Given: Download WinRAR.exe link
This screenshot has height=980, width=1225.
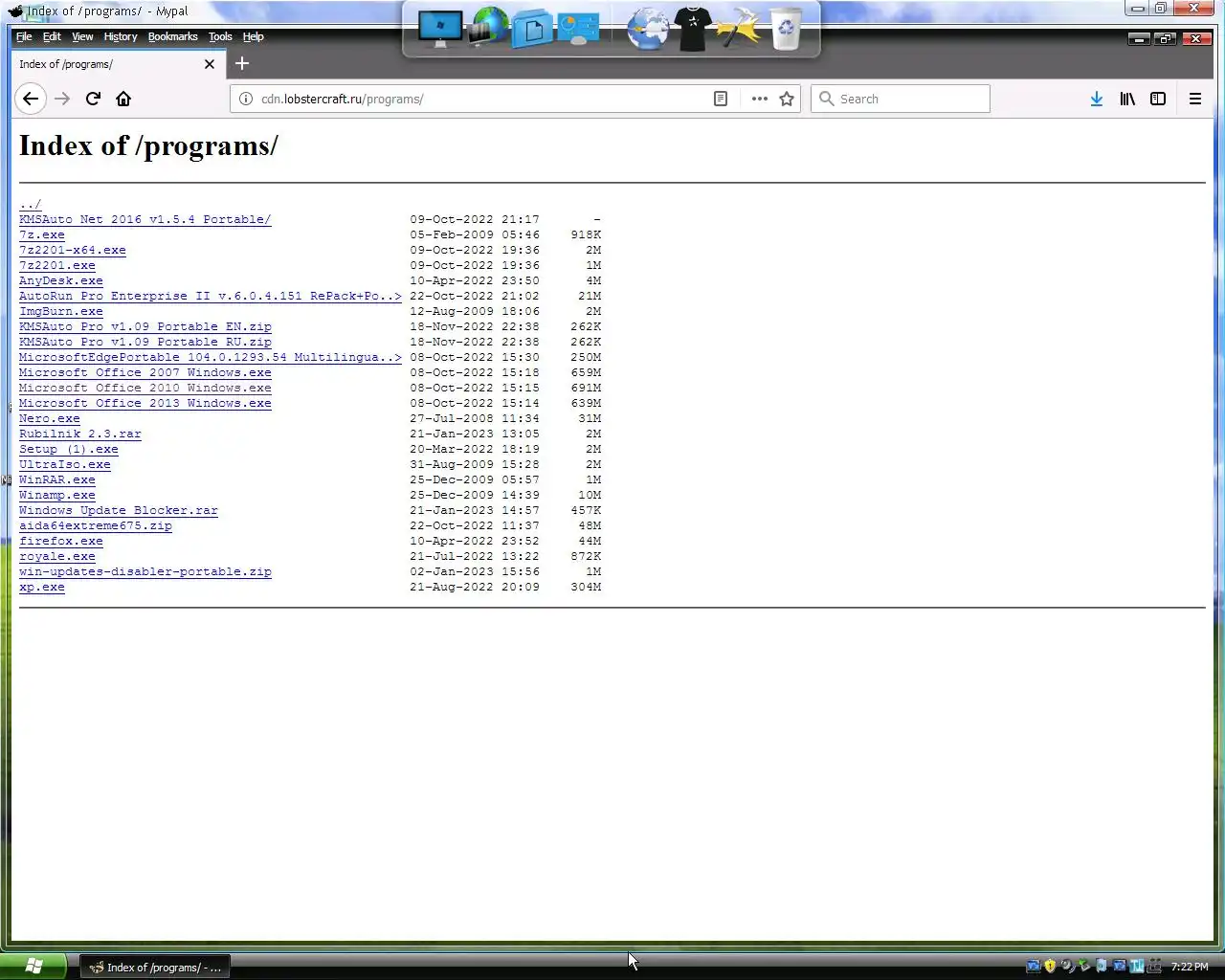Looking at the screenshot, I should pyautogui.click(x=57, y=479).
